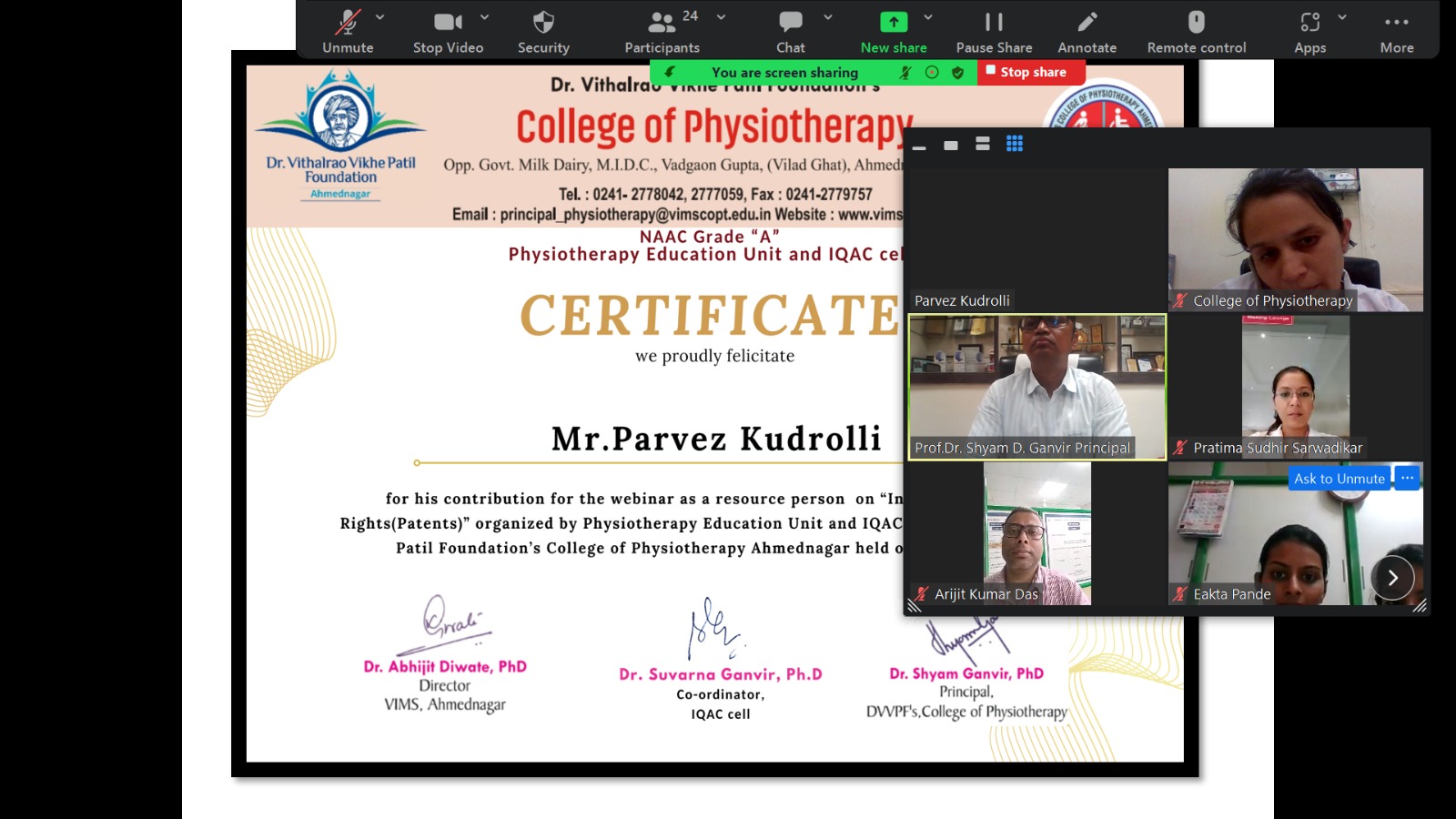Select Arijit Kumar Das's video tile
This screenshot has width=1456, height=819.
click(x=1037, y=533)
